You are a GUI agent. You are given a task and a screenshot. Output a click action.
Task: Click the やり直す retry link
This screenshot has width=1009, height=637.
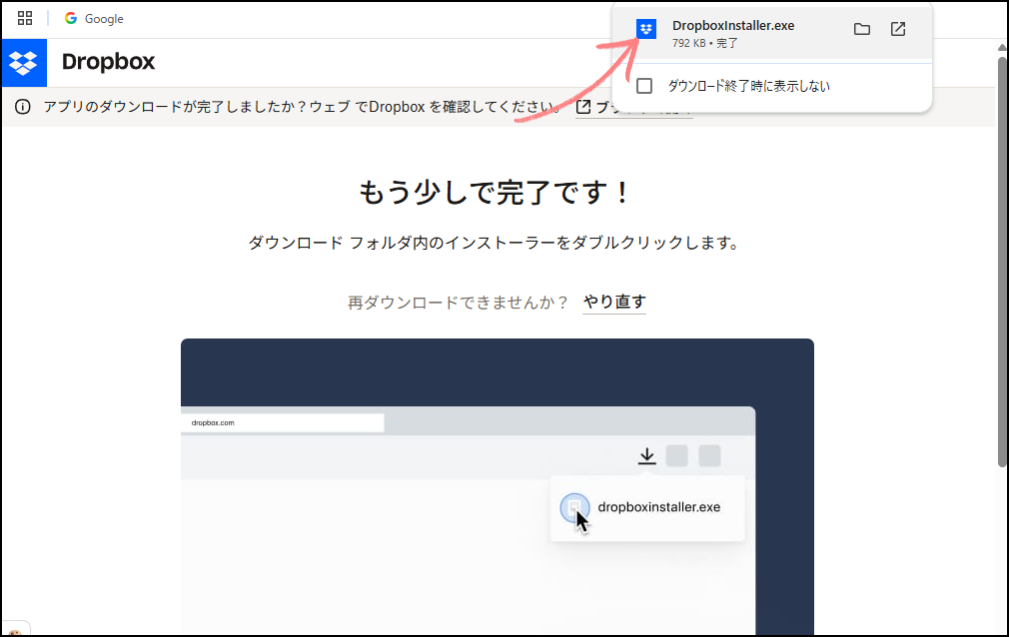pos(615,302)
